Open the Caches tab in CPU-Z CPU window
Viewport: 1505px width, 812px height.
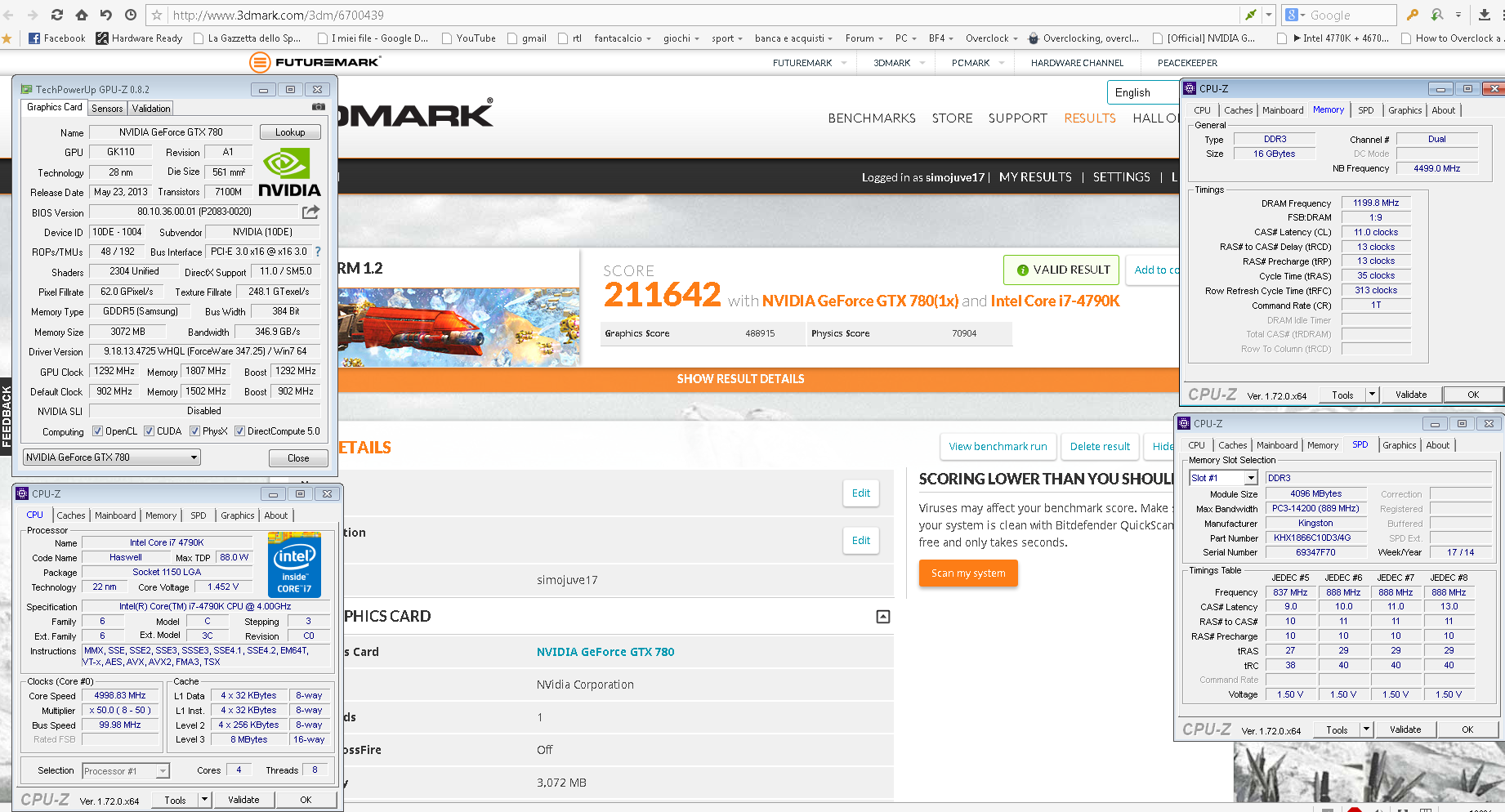71,515
